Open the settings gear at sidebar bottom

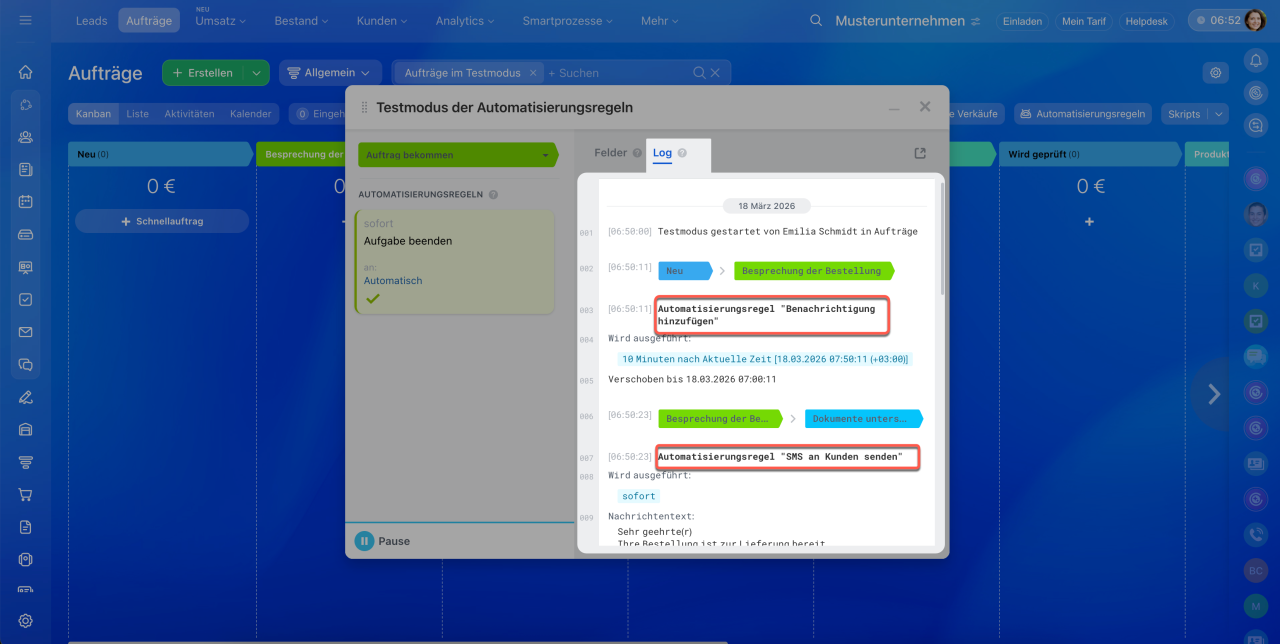(26, 621)
